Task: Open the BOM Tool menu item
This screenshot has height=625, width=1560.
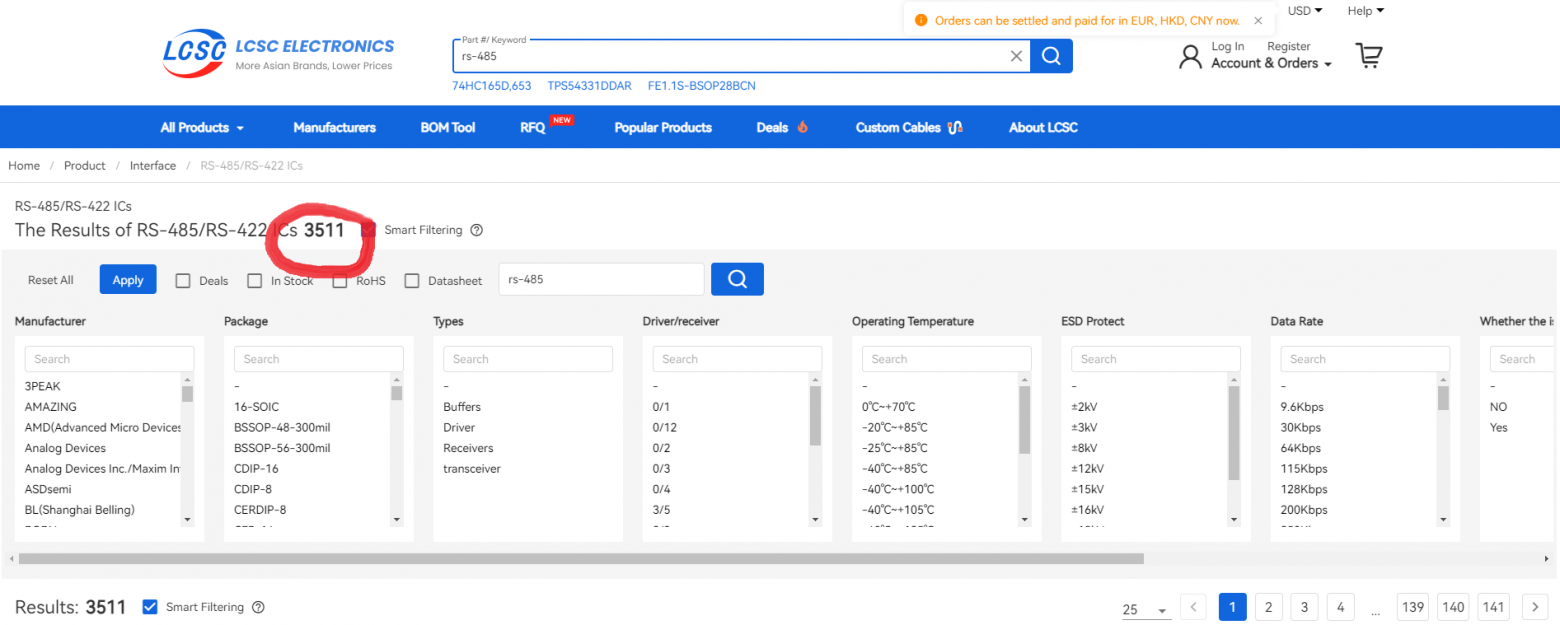Action: (x=448, y=127)
